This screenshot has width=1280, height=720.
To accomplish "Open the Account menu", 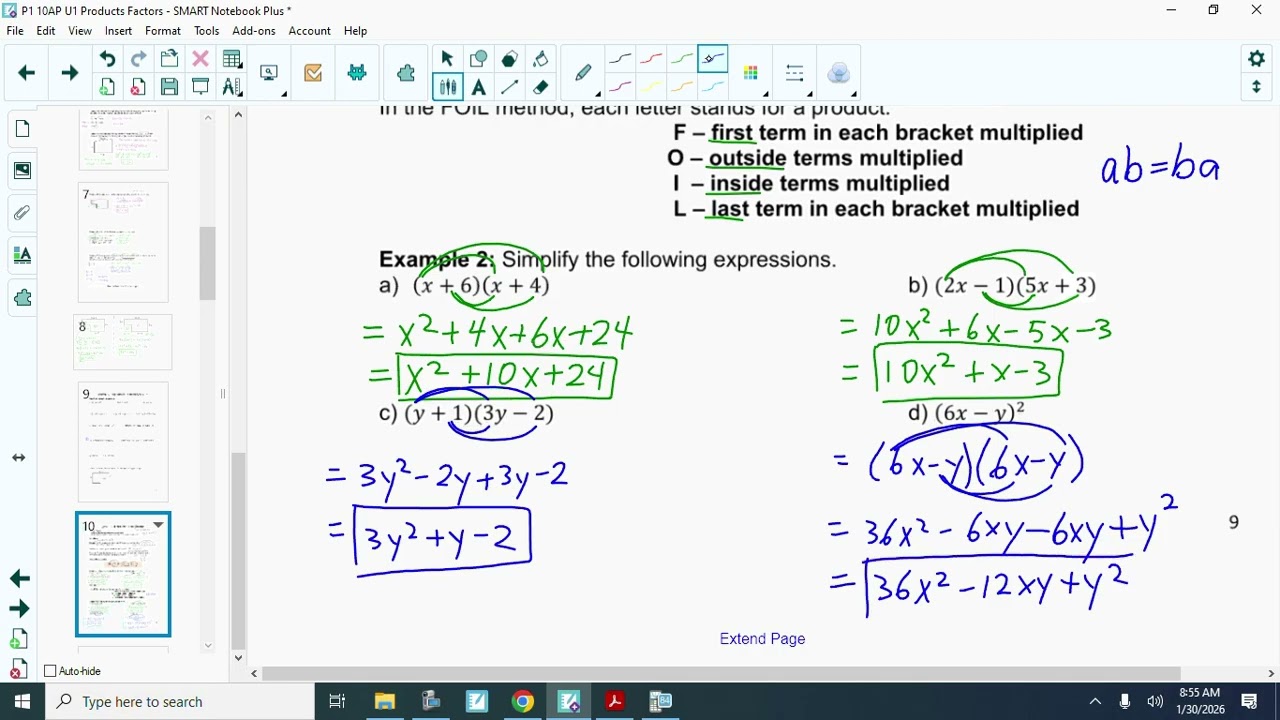I will pos(309,31).
